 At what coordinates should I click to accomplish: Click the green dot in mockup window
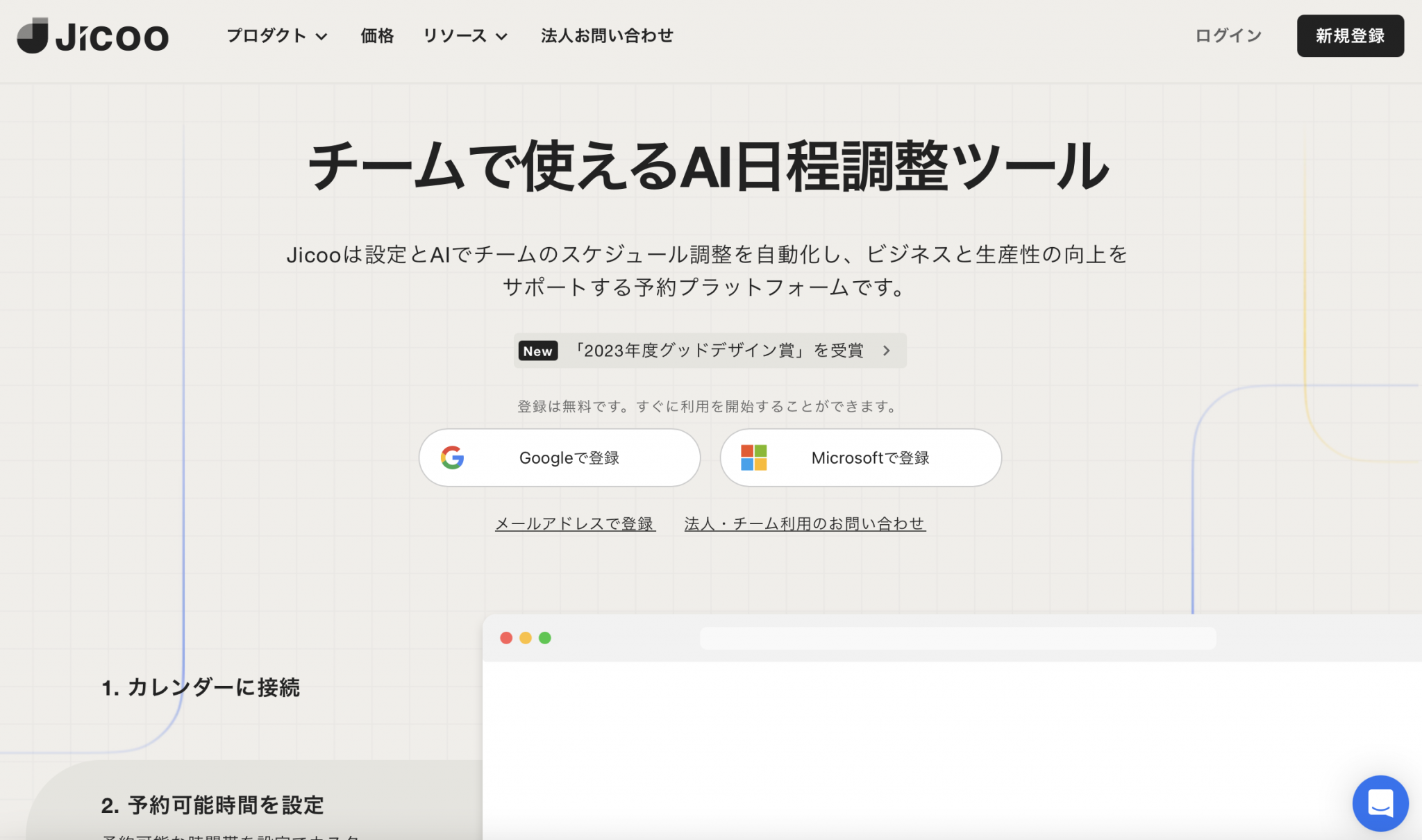pyautogui.click(x=545, y=638)
